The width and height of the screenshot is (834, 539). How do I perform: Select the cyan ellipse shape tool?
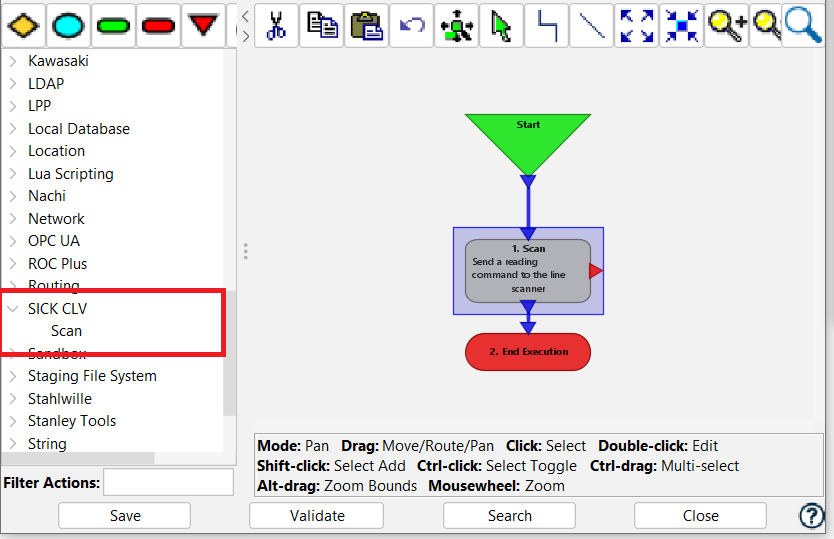click(x=68, y=25)
